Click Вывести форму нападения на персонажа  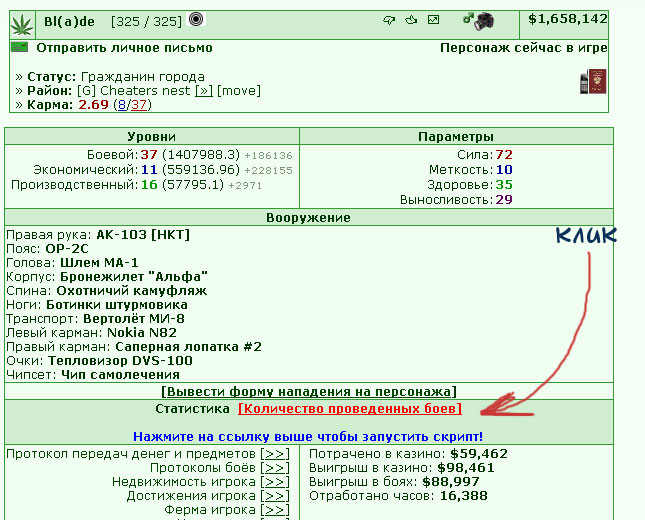tap(309, 391)
